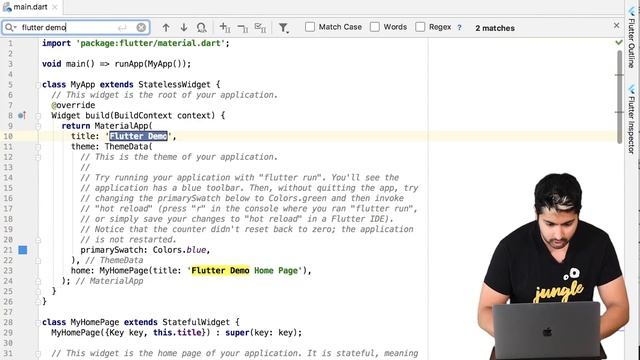
Task: Click 'runApp(MyApp());' on line 3
Action: click(x=153, y=64)
